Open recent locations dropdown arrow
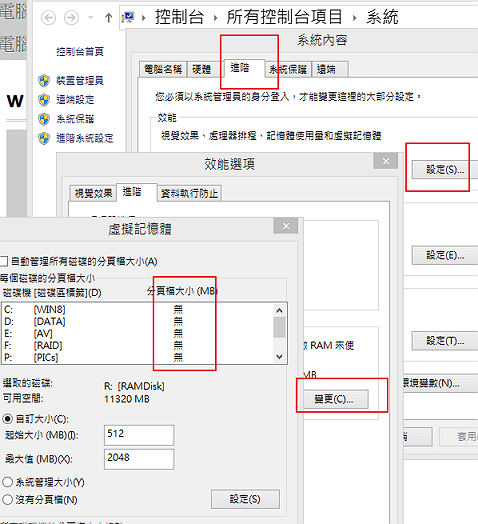This screenshot has width=478, height=524. click(x=91, y=17)
